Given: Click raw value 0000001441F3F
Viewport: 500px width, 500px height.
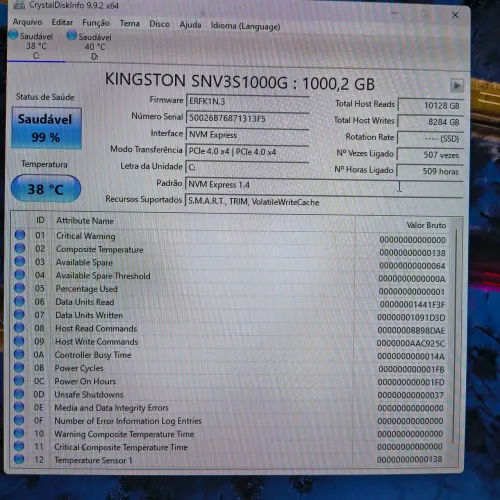Looking at the screenshot, I should 412,305.
